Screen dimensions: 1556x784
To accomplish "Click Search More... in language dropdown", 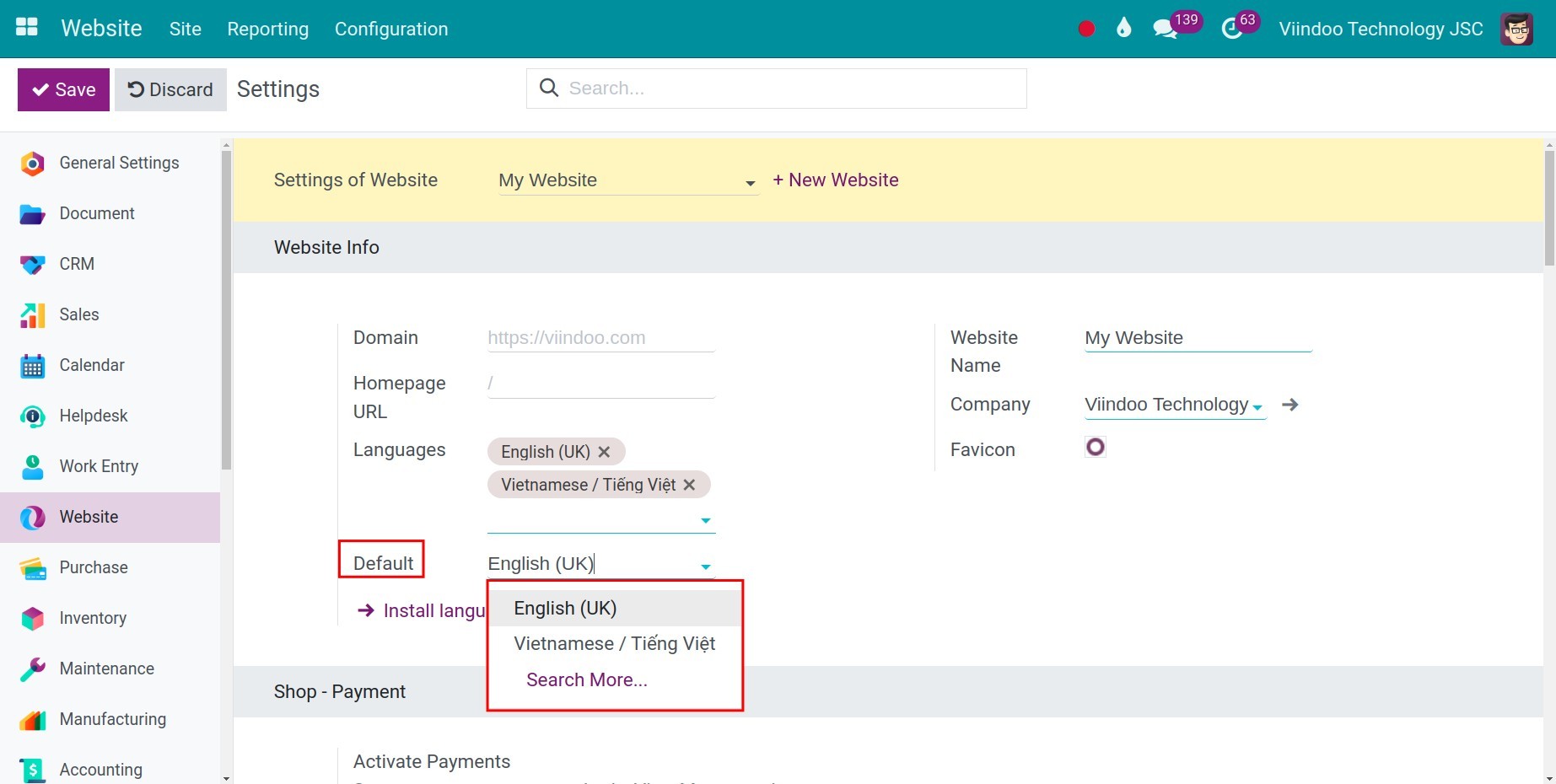I will click(587, 679).
